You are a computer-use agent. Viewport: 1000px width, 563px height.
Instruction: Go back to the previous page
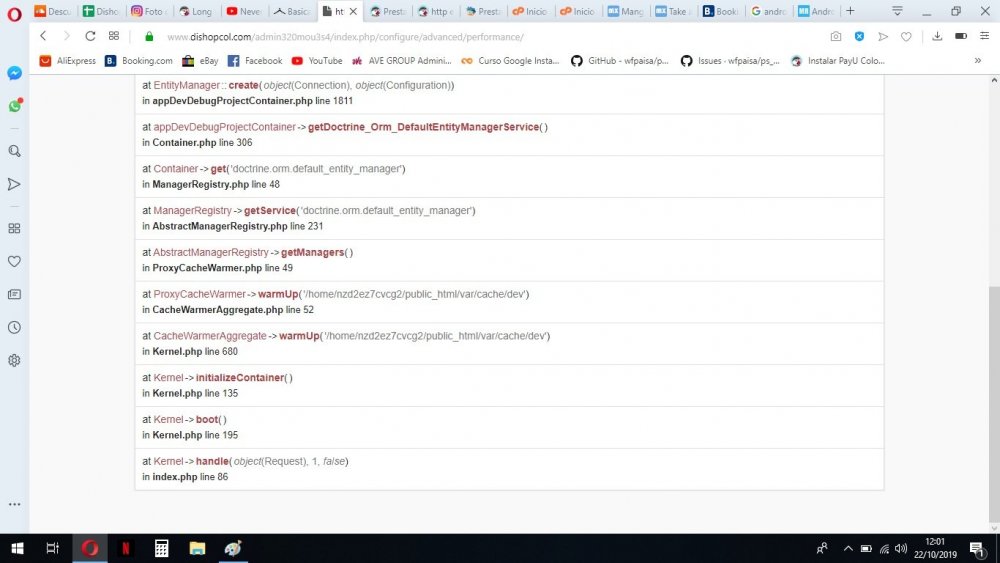[43, 36]
